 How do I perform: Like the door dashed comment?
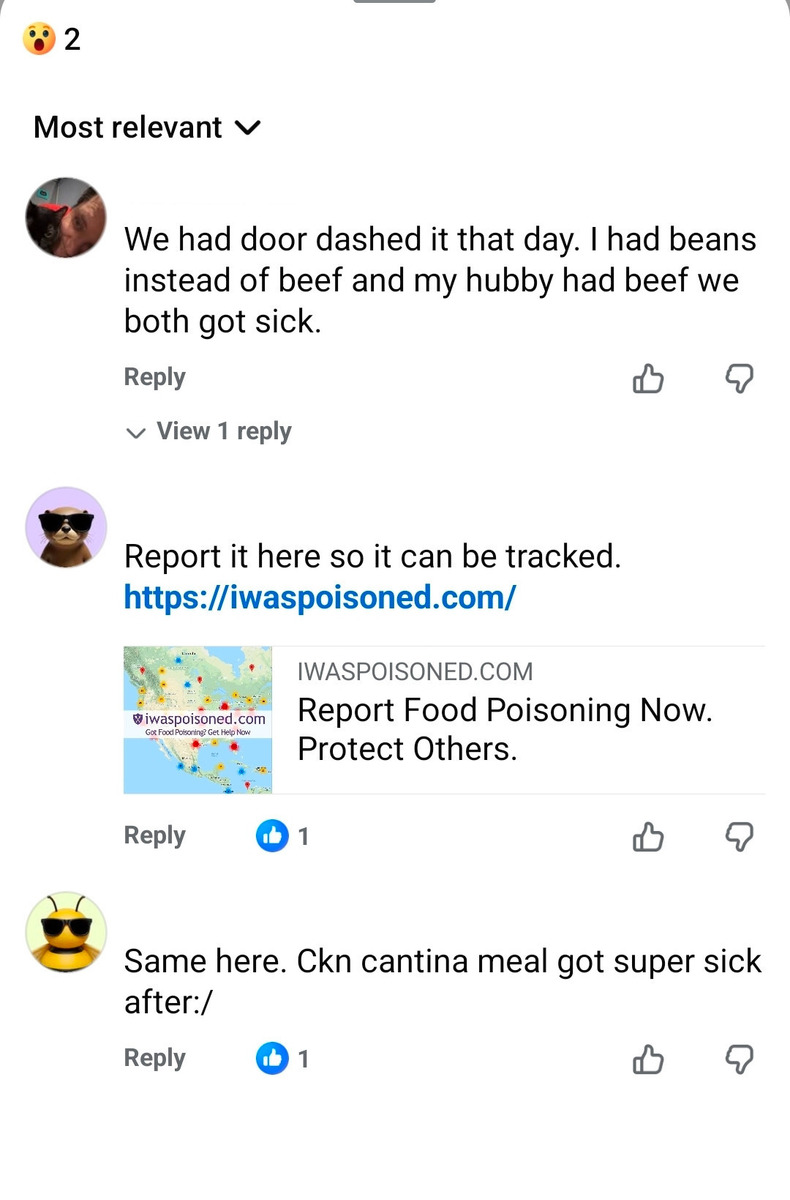pos(648,378)
